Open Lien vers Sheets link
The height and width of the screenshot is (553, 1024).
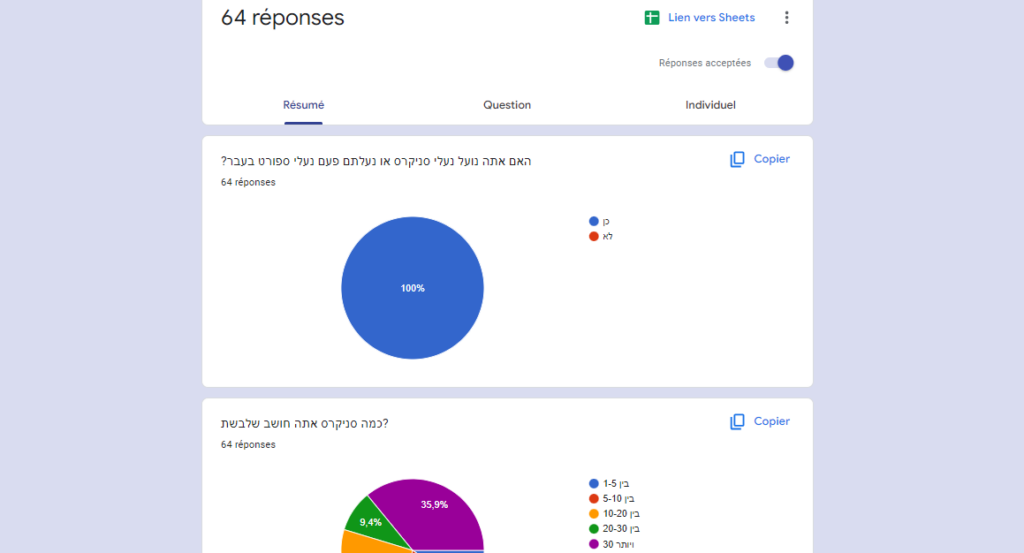[711, 18]
